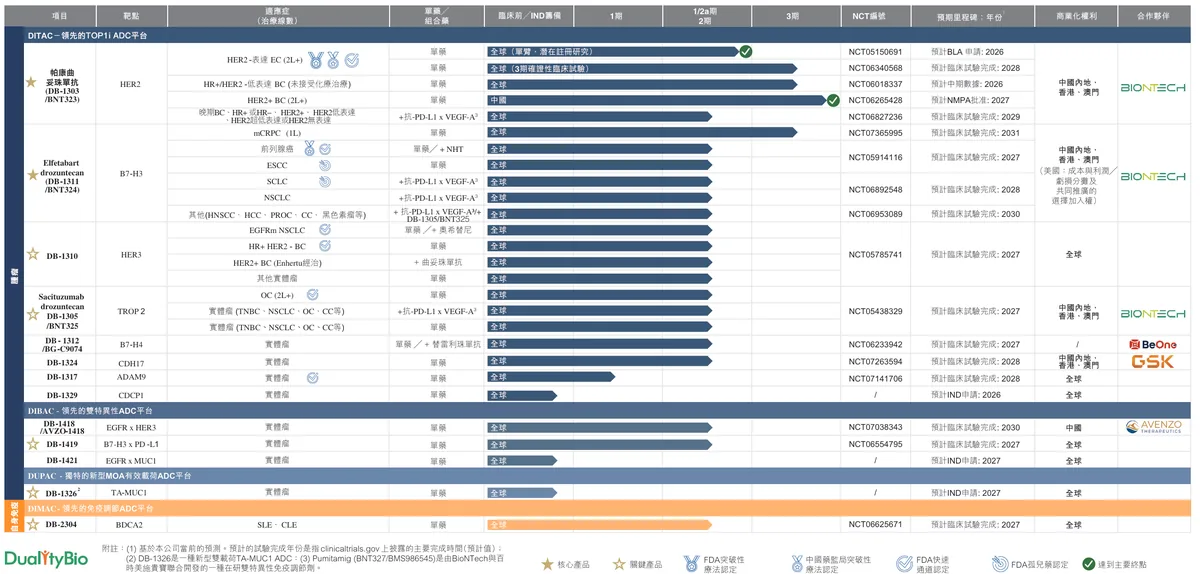Click the outlined star beside DB-1419
1200x574 pixels.
(x=31, y=444)
